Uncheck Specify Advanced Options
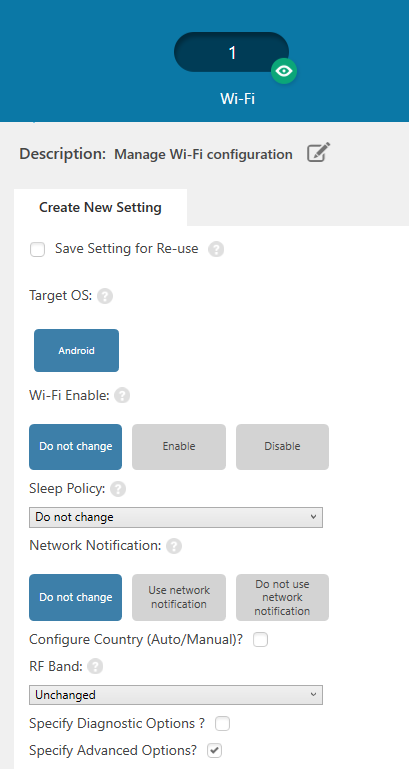Viewport: 409px width, 769px height. point(214,750)
